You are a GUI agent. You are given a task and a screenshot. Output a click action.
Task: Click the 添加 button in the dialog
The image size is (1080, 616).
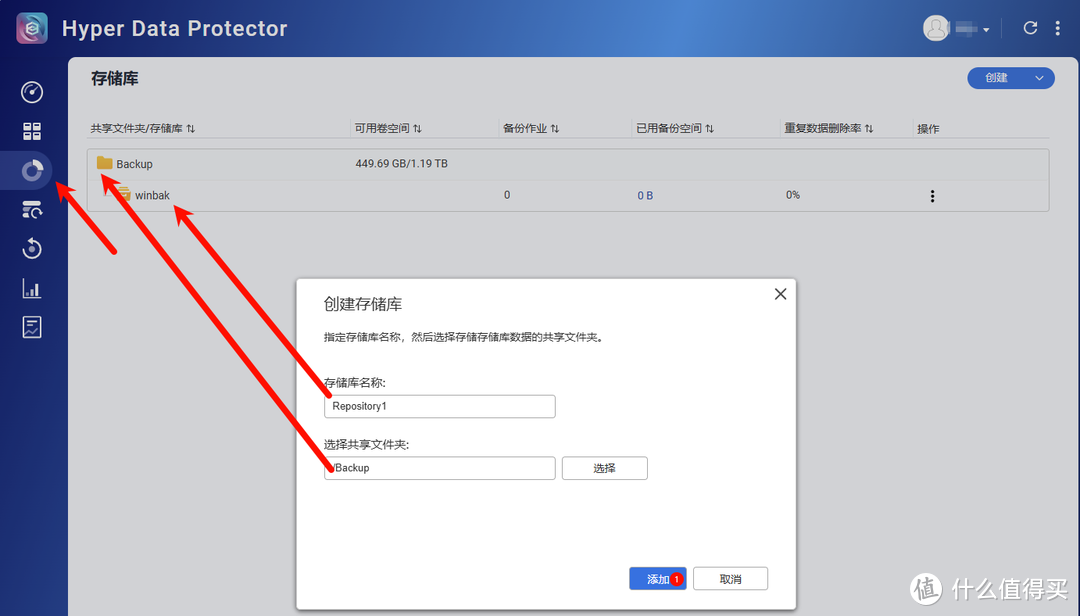click(657, 578)
